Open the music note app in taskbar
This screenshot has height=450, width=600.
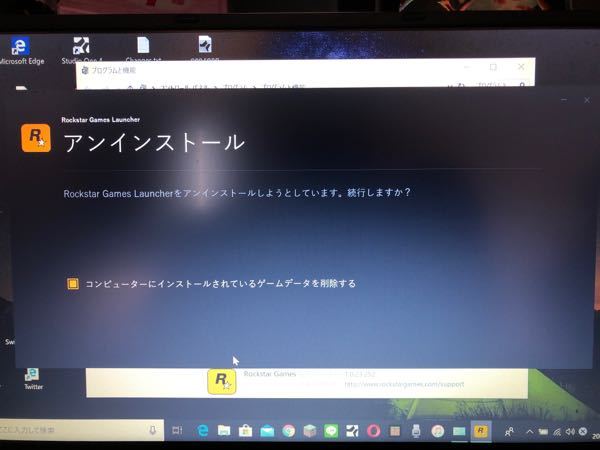(438, 431)
